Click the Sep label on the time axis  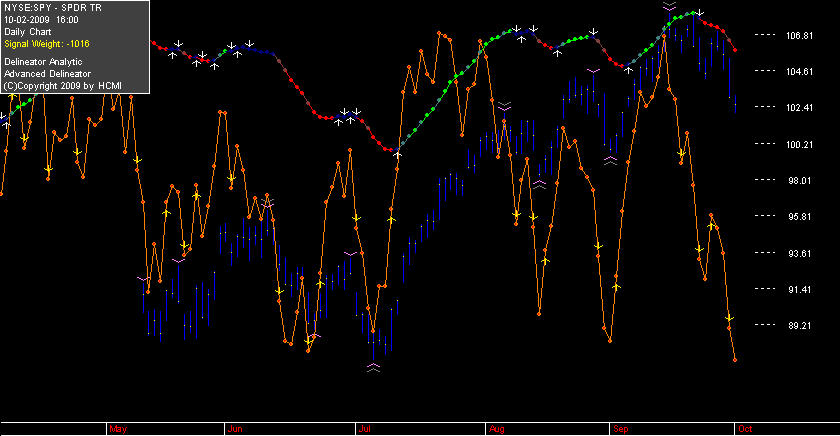coord(620,429)
